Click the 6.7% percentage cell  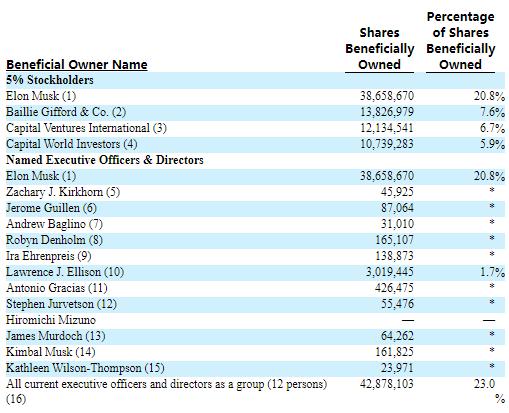(x=492, y=128)
